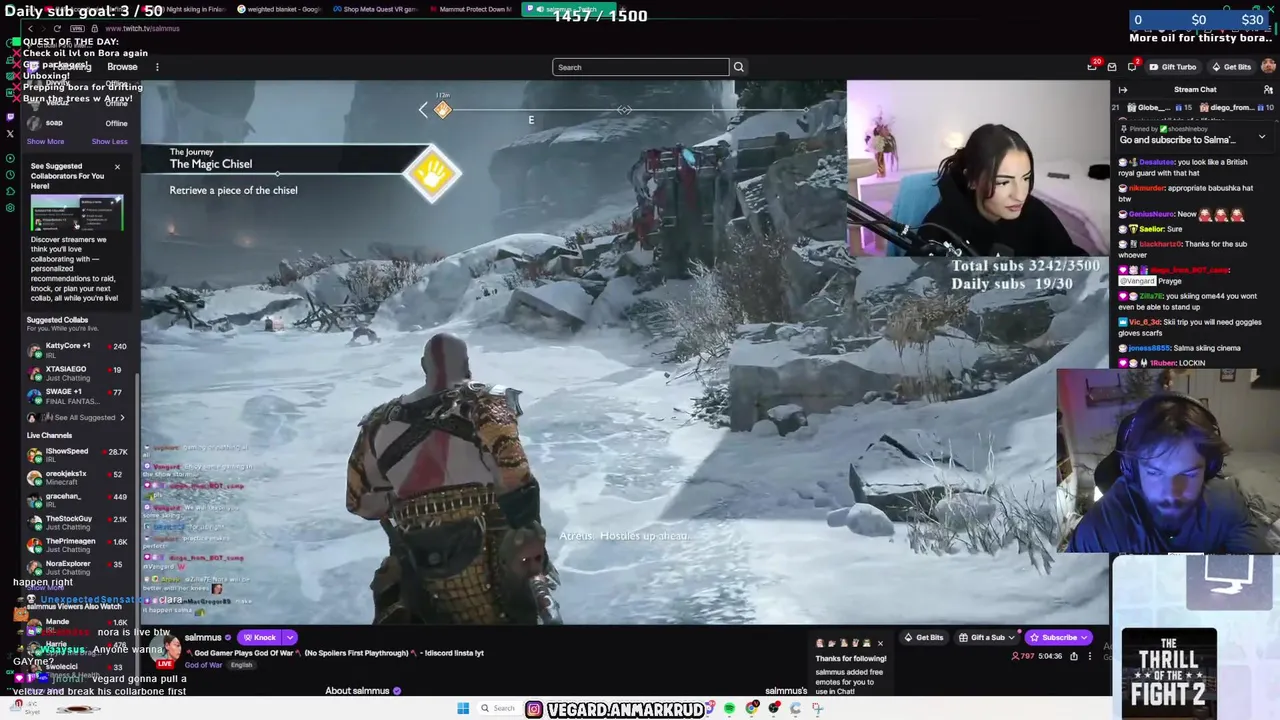The image size is (1280, 720).
Task: Open the stream three-dot options menu
Action: pyautogui.click(x=1089, y=657)
